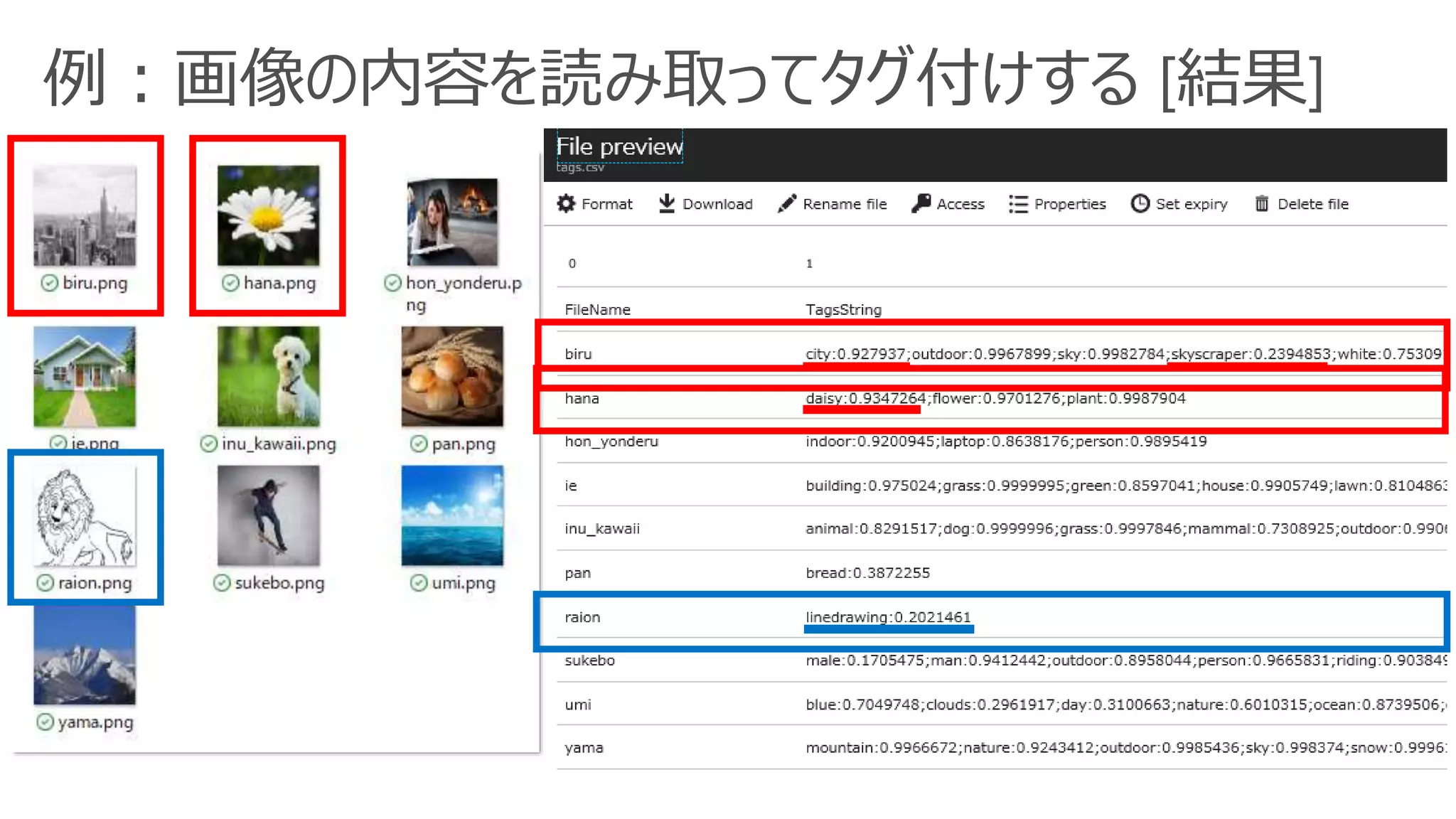
Task: Click the Format gear icon
Action: tap(566, 204)
